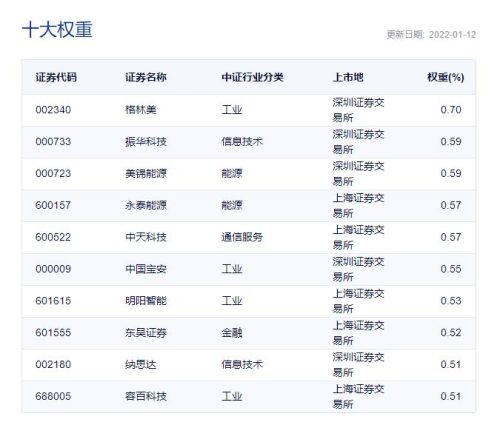
Task: Click the 信息技术 industry for 纳思达
Action: point(242,364)
